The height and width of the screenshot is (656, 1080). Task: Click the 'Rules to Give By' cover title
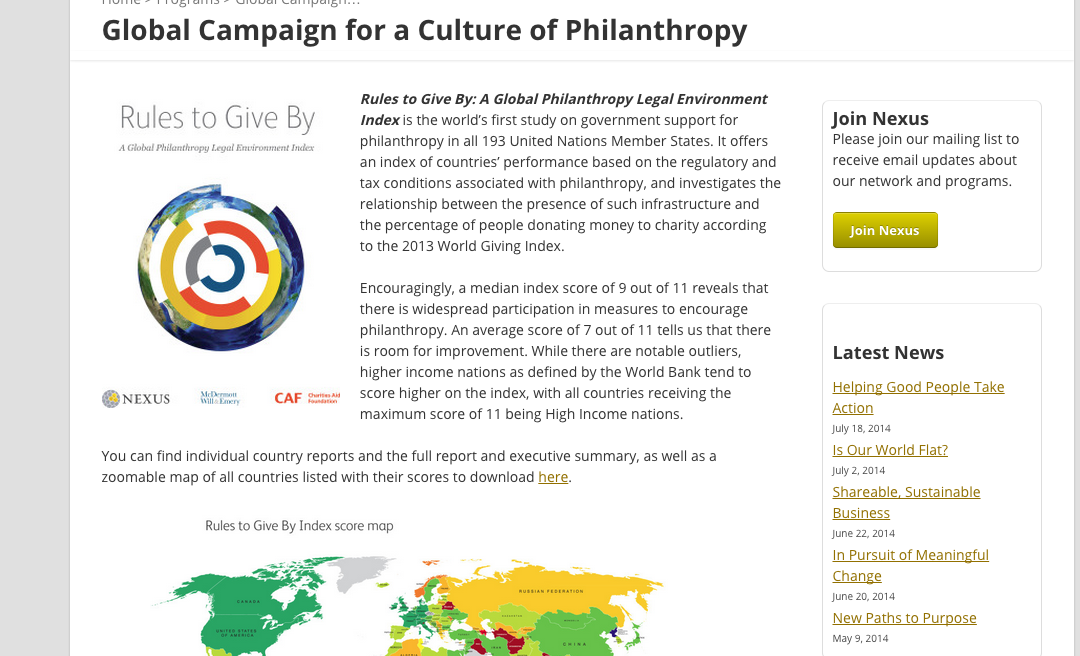point(217,118)
